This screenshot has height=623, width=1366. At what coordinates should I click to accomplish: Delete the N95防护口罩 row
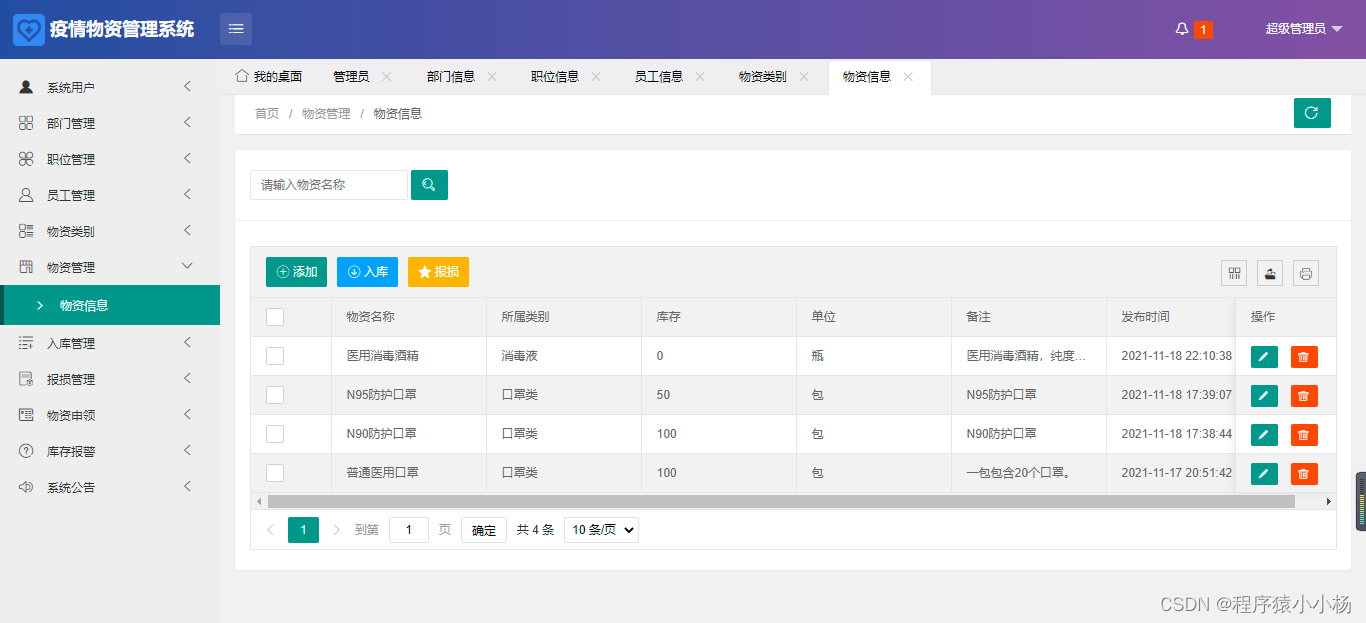pyautogui.click(x=1304, y=396)
